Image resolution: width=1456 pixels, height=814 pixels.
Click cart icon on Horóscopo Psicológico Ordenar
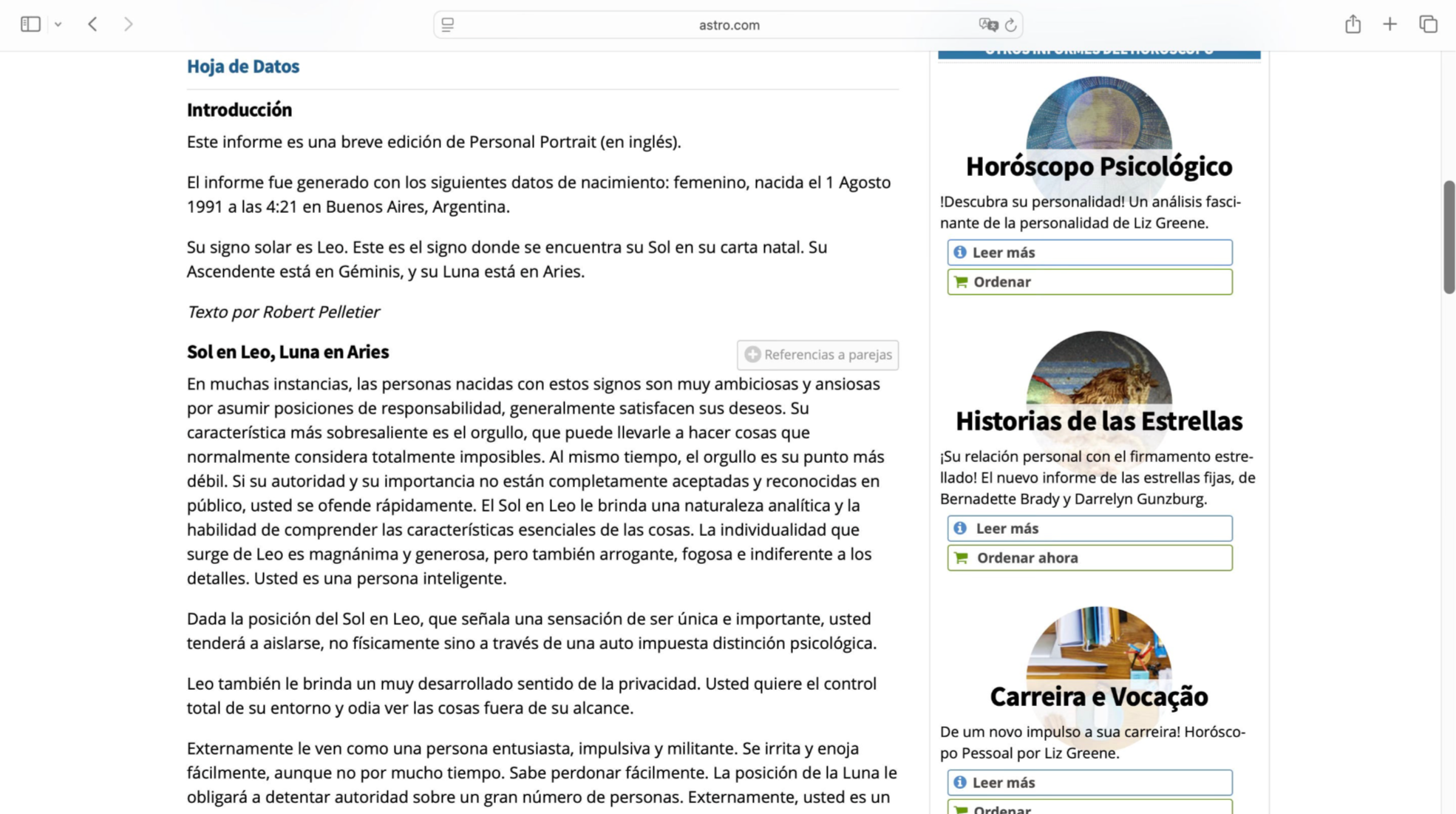tap(961, 282)
